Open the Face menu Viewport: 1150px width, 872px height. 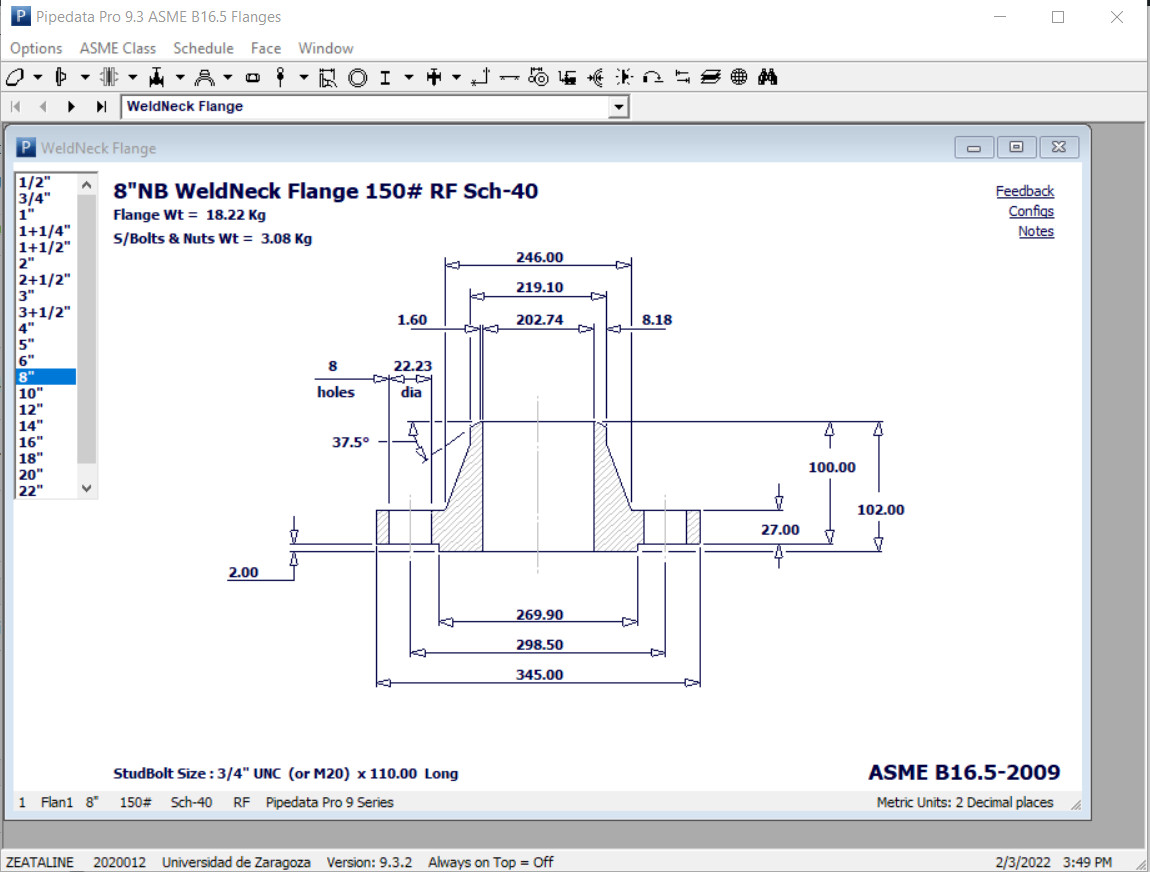click(x=266, y=48)
